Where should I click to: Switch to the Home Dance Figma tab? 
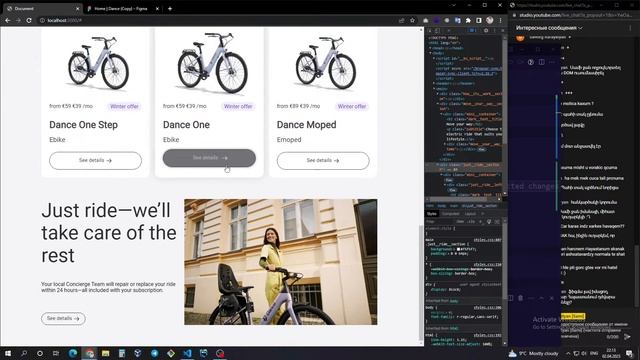coord(122,8)
